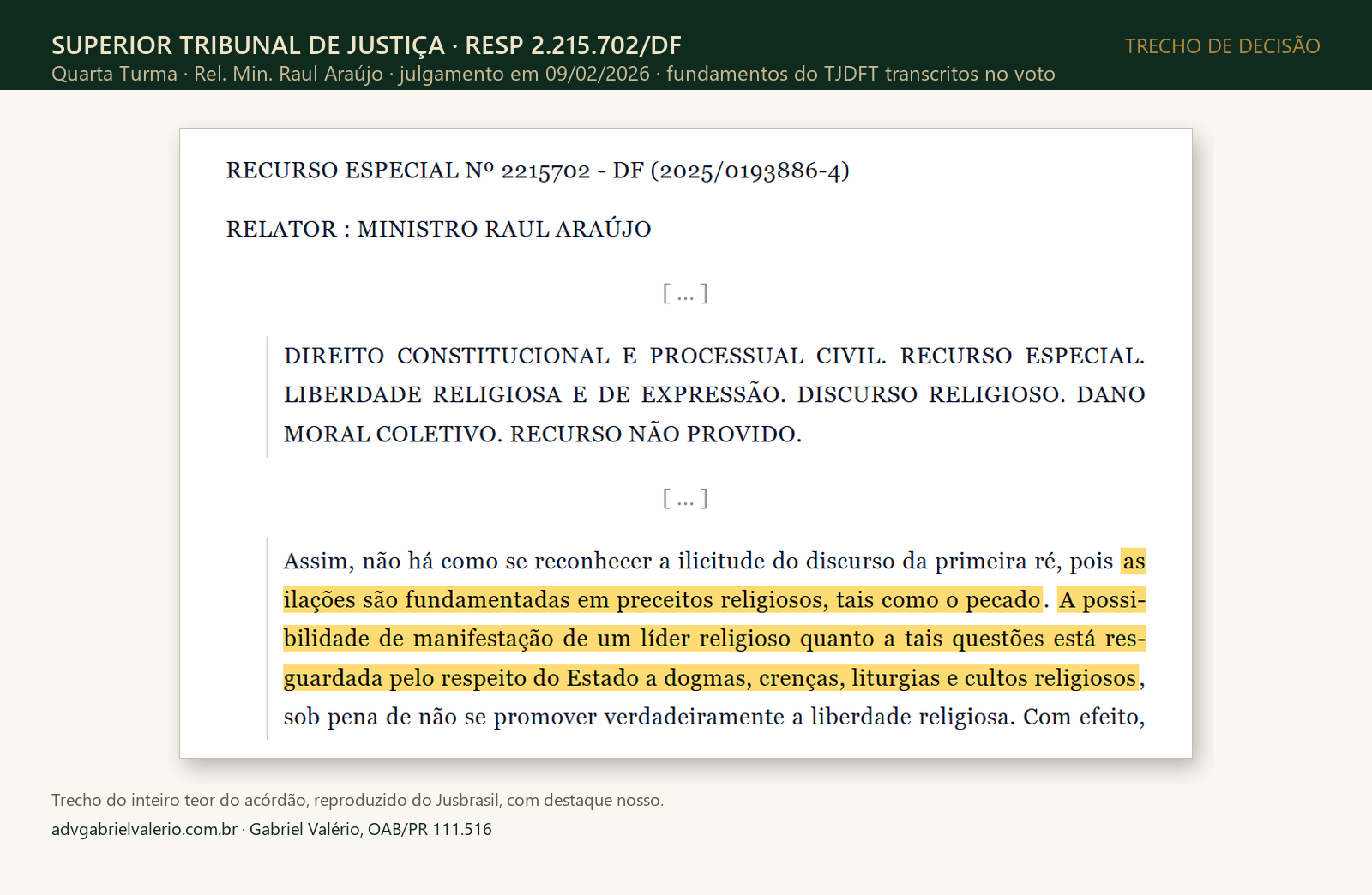1372x895 pixels.
Task: Click highlighted line 'bilidade de manifestação de um líder religioso'
Action: click(x=714, y=639)
